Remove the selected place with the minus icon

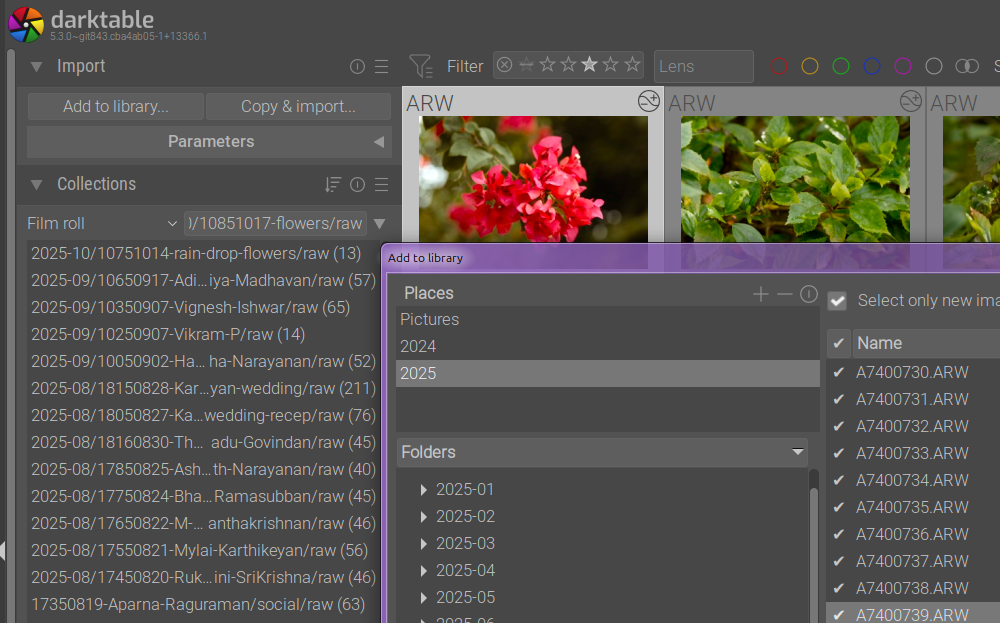785,294
